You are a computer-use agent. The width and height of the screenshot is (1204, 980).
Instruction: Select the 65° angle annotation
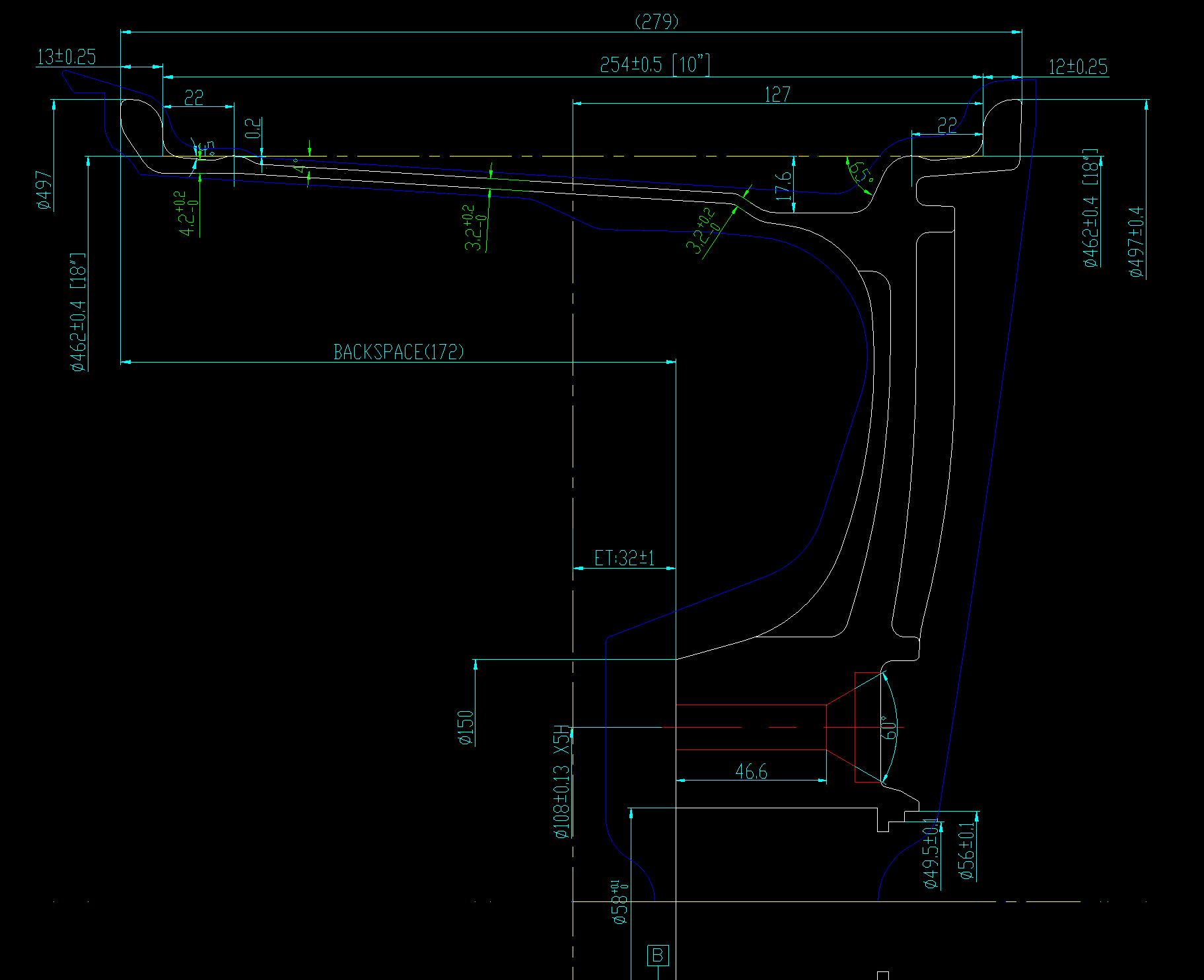861,173
